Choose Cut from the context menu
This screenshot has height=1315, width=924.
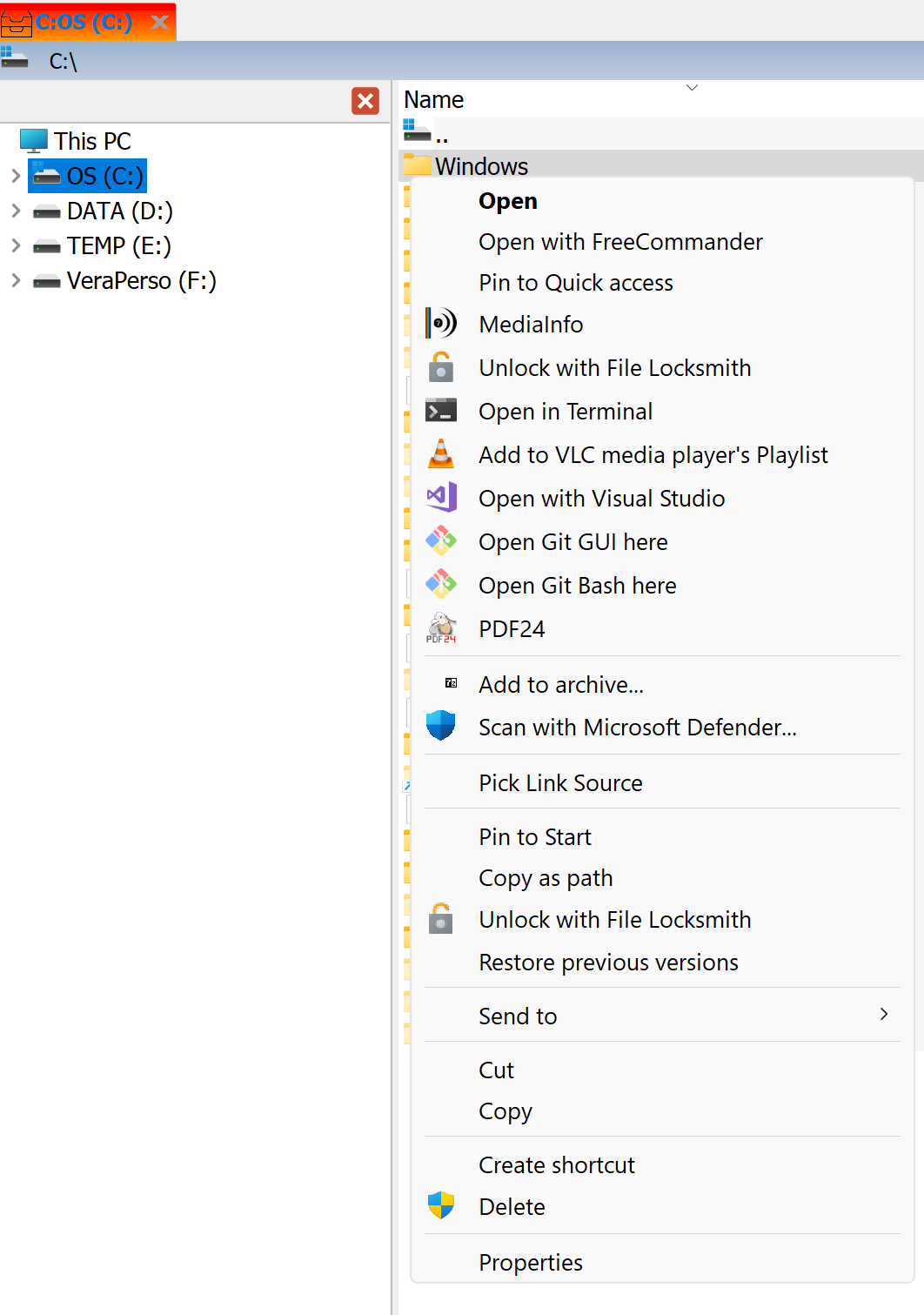tap(662, 1070)
